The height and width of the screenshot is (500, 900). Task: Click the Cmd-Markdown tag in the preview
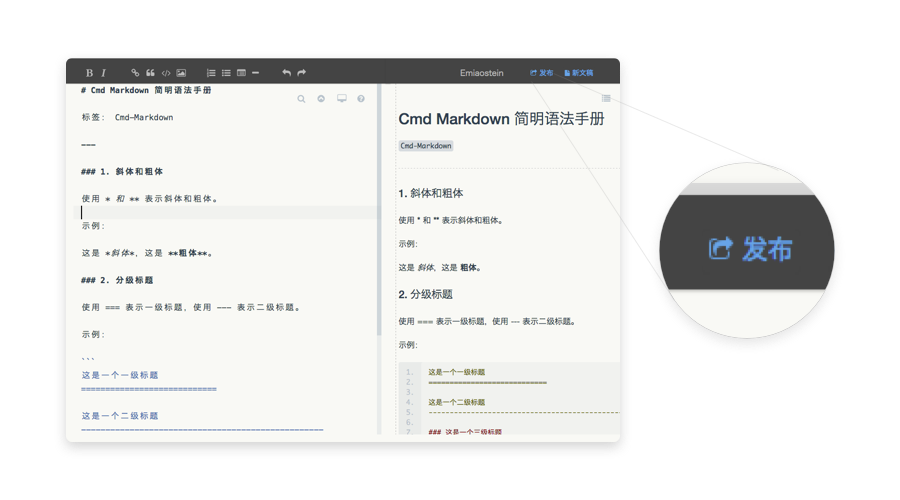coord(426,146)
